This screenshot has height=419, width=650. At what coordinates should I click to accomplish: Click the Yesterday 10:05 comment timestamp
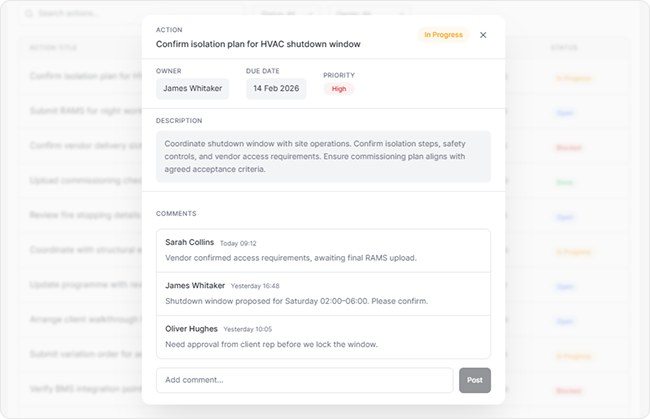247,329
